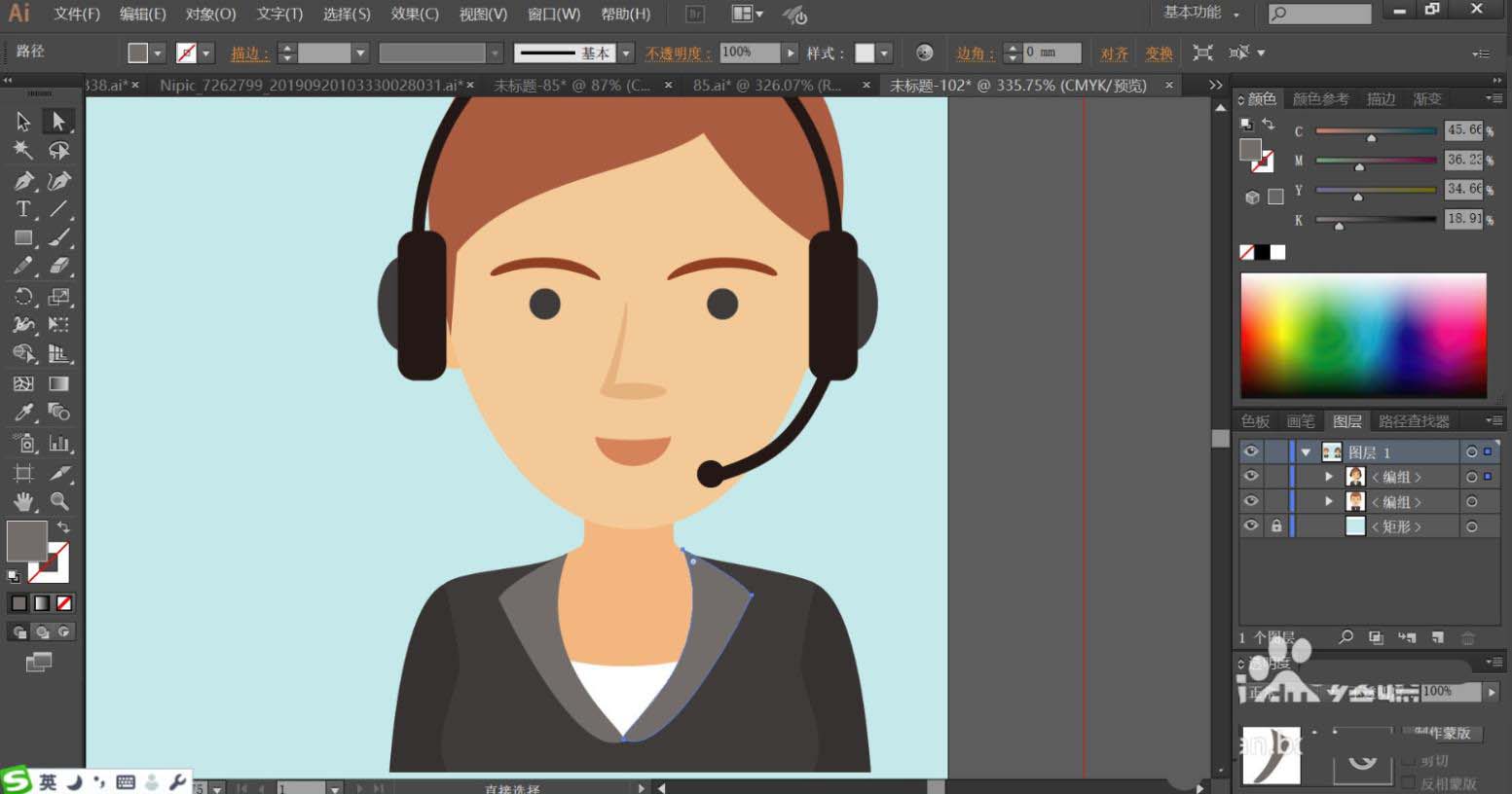
Task: Click the color spectrum picker
Action: pyautogui.click(x=1363, y=335)
